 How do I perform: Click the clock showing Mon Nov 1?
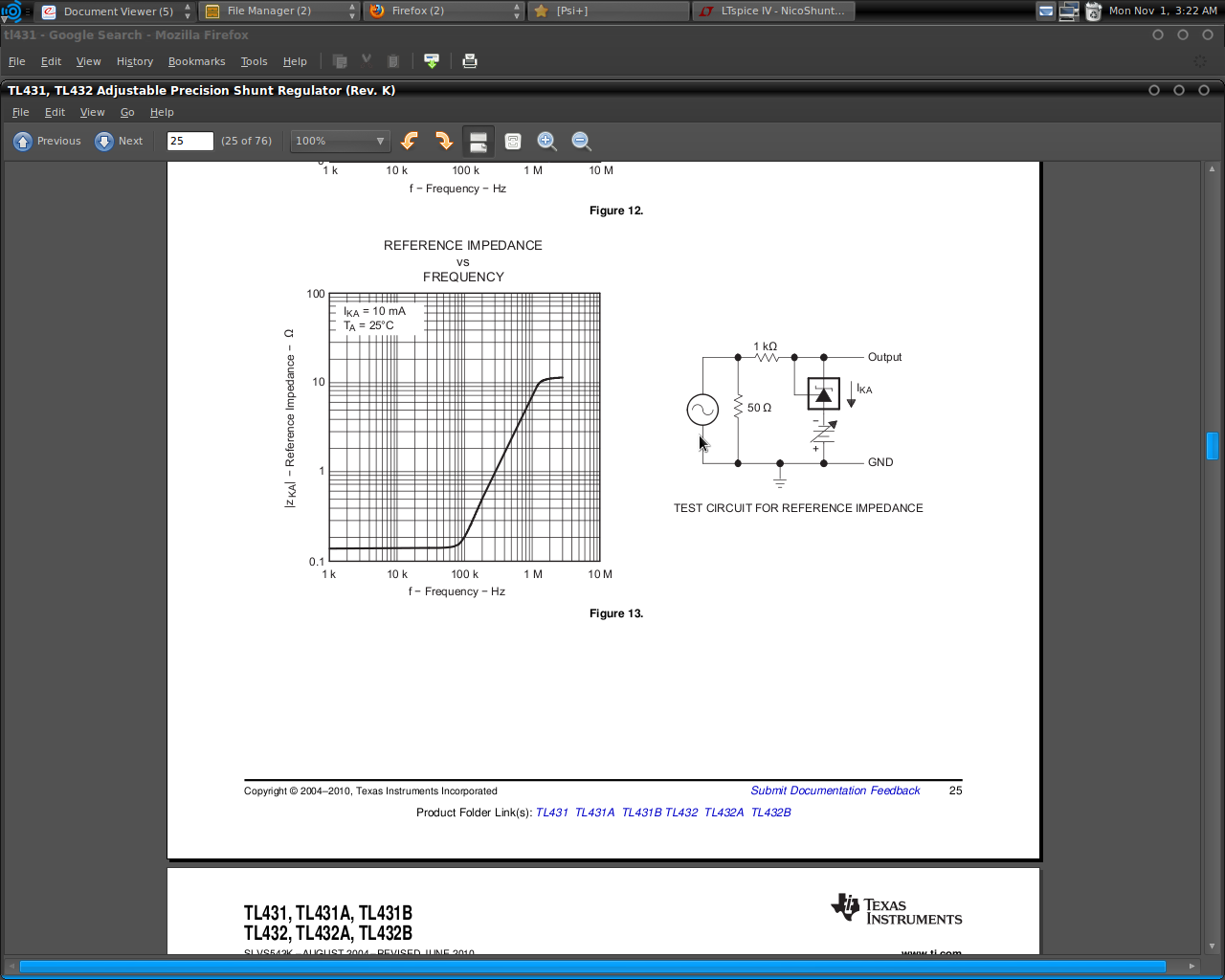click(1163, 11)
